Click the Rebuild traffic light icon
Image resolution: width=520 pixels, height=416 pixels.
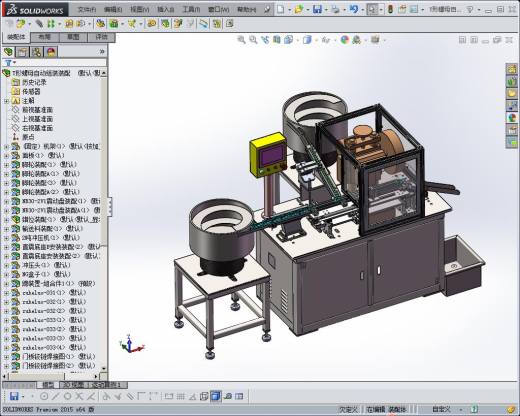click(x=390, y=9)
